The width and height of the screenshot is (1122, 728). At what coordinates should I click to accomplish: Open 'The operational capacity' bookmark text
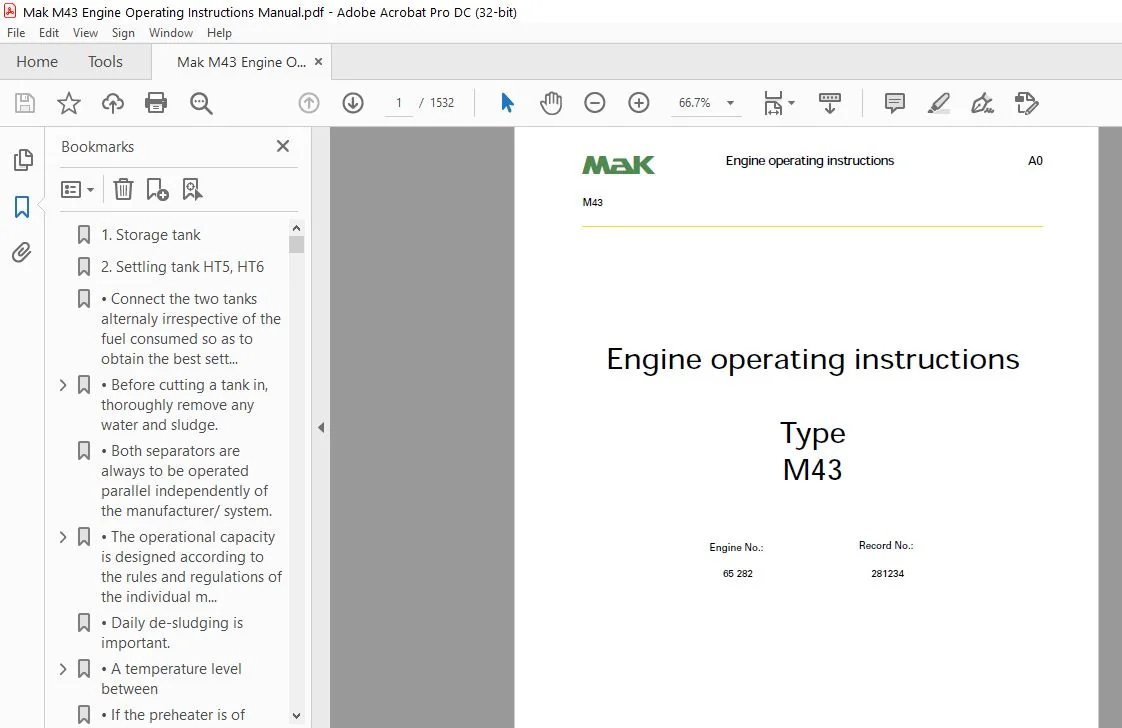click(192, 567)
